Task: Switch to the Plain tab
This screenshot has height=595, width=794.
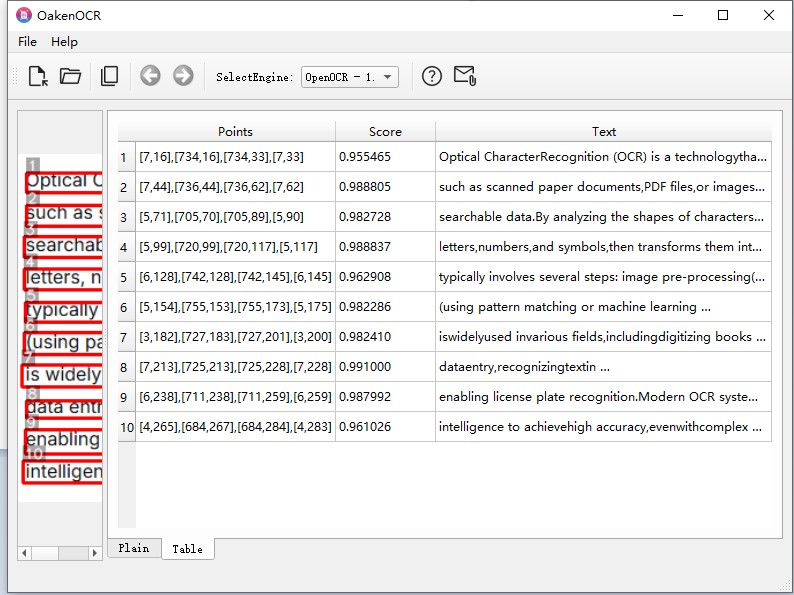Action: (x=133, y=548)
